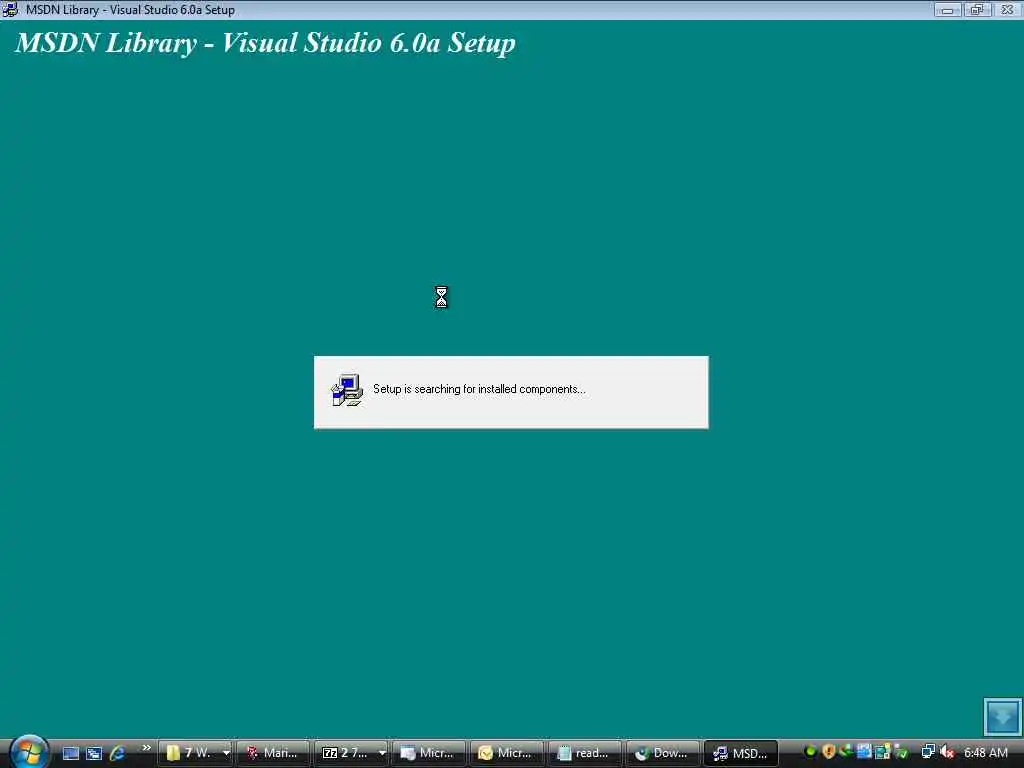Expand the 7-Zip group dropdown arrow
The width and height of the screenshot is (1024, 768).
[x=382, y=753]
